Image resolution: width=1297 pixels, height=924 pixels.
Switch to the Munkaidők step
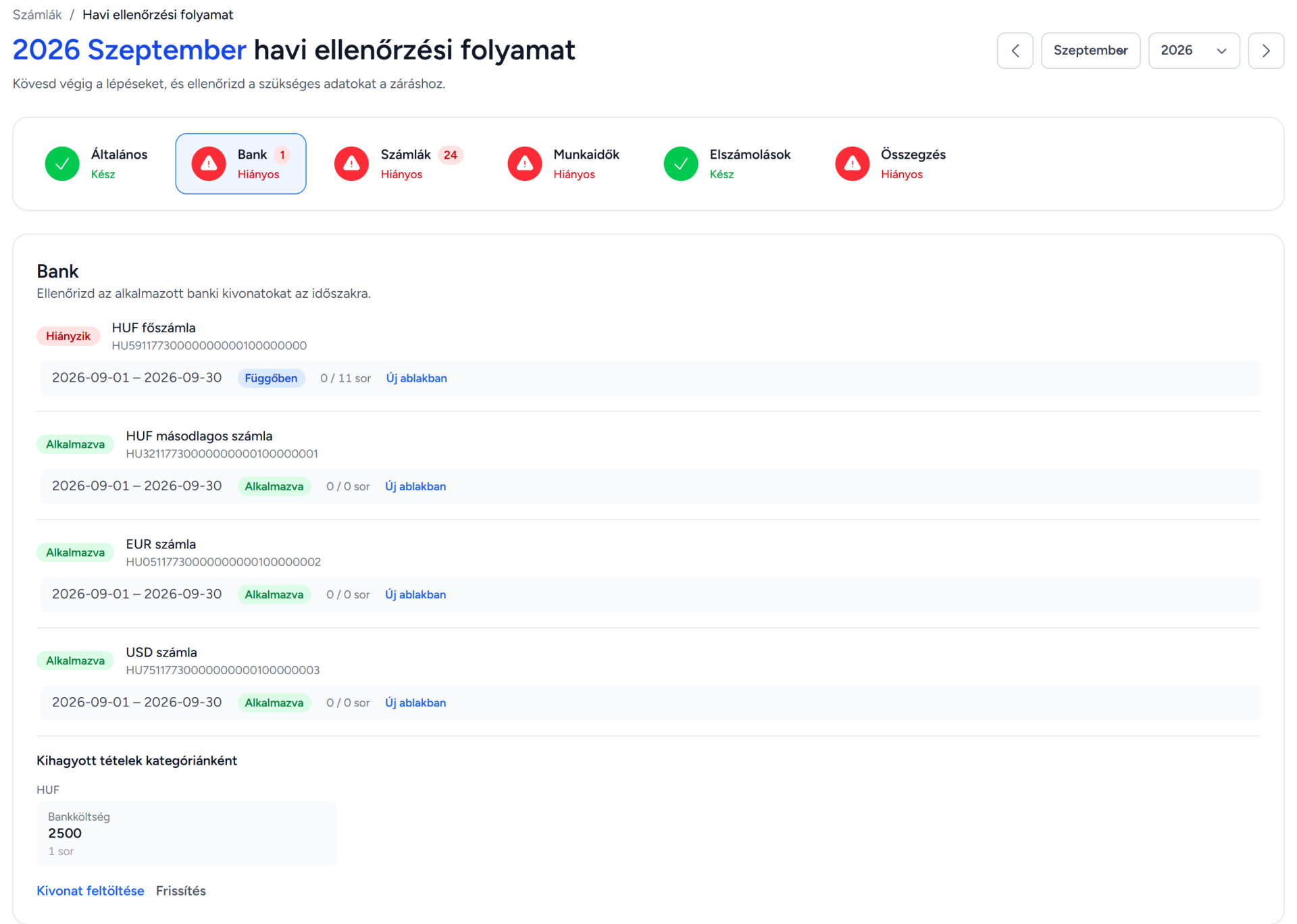(563, 163)
